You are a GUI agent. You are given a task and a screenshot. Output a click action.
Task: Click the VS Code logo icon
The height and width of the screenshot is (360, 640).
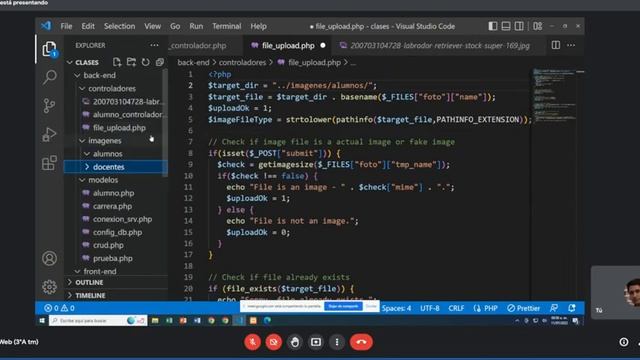click(x=46, y=26)
